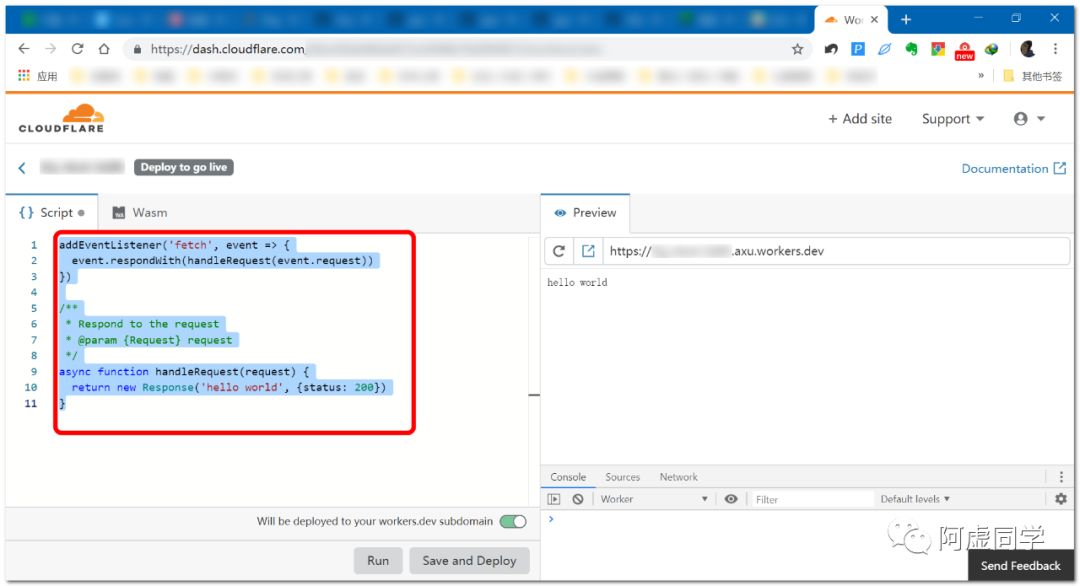
Task: Open the user account menu
Action: pos(1029,118)
